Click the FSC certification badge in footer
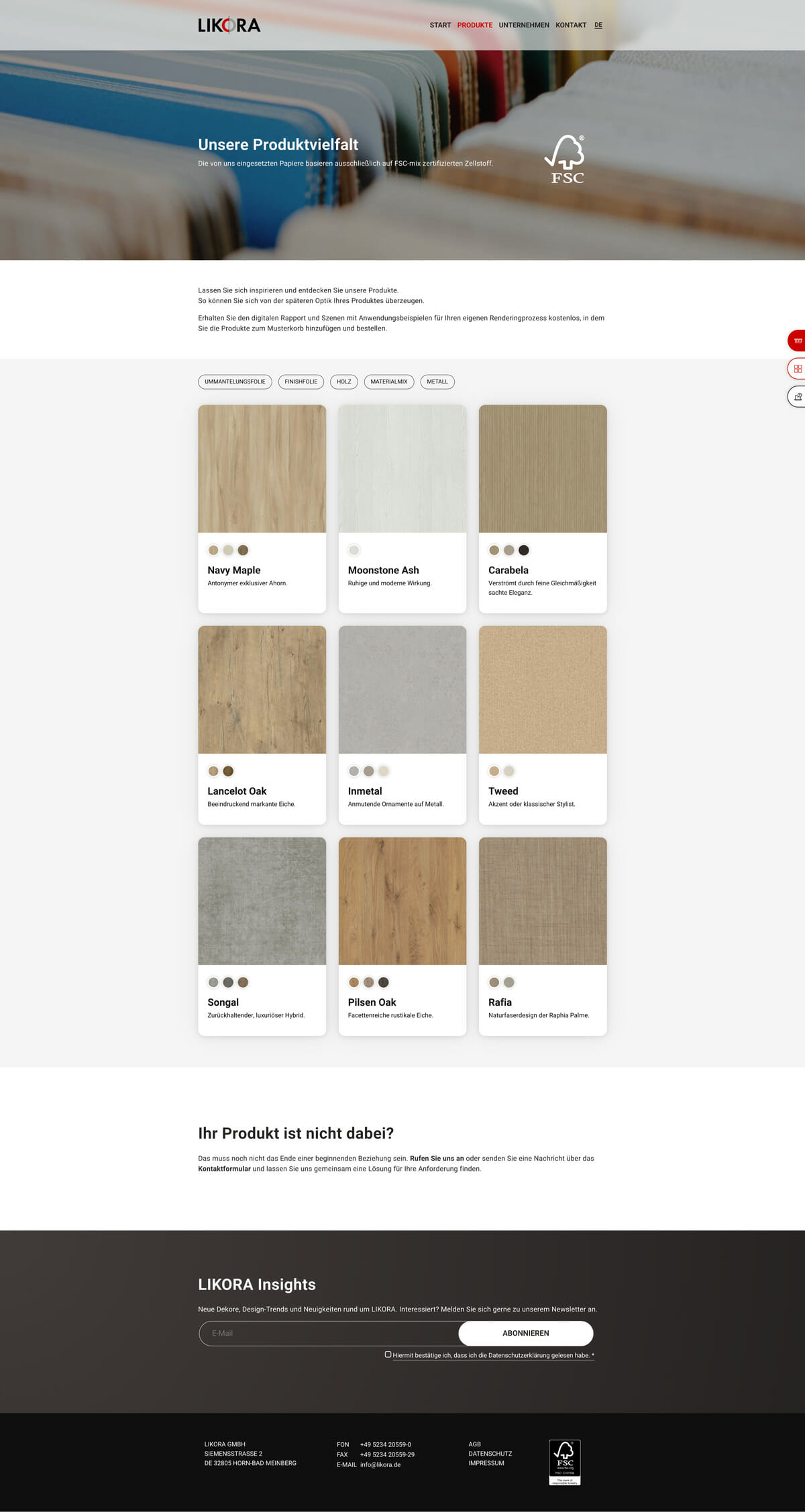The height and width of the screenshot is (1512, 805). 564,1462
